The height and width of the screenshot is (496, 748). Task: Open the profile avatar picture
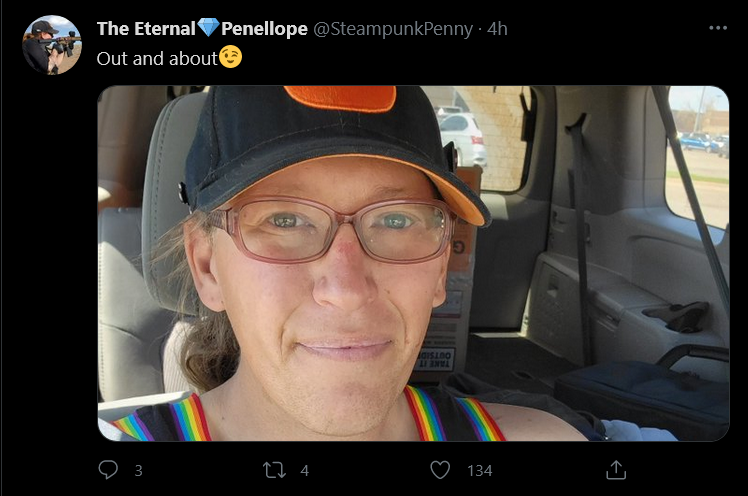52,45
